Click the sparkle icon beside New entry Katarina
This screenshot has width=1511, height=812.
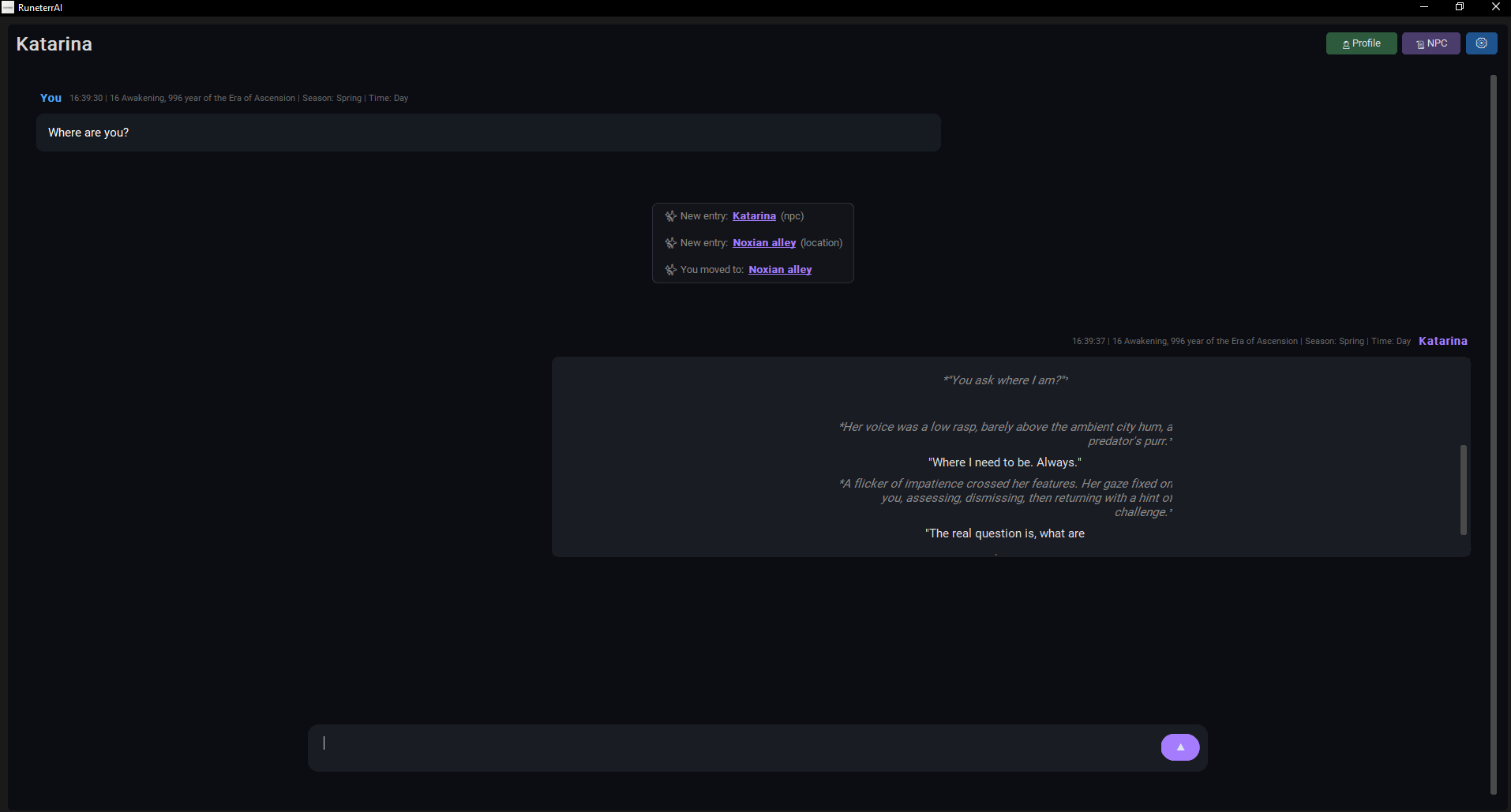tap(670, 216)
